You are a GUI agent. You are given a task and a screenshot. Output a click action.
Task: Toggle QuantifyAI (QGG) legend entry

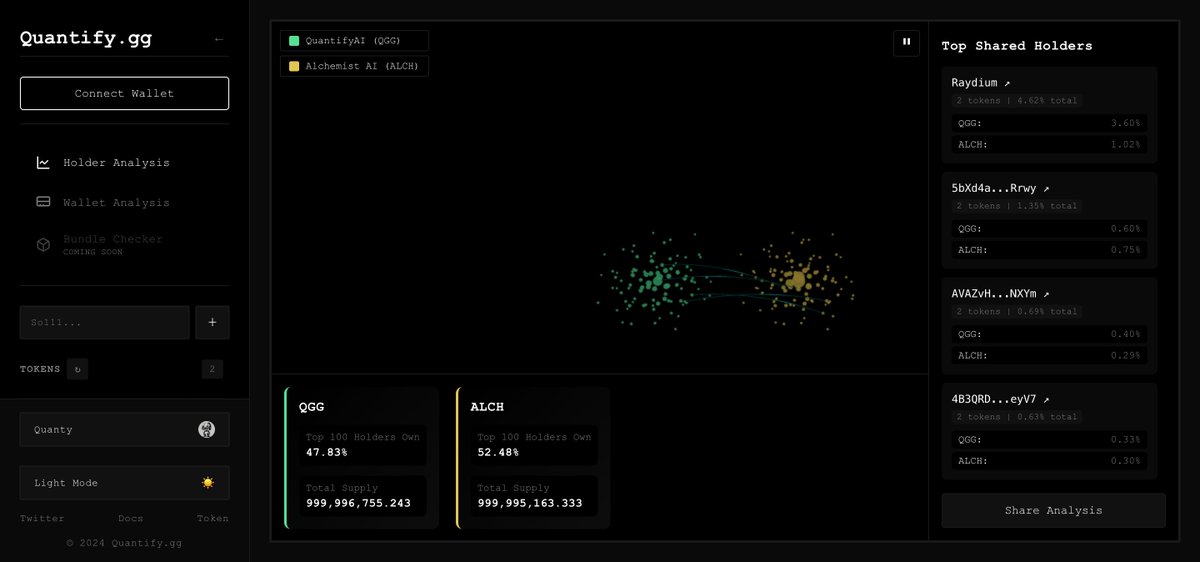tap(355, 41)
